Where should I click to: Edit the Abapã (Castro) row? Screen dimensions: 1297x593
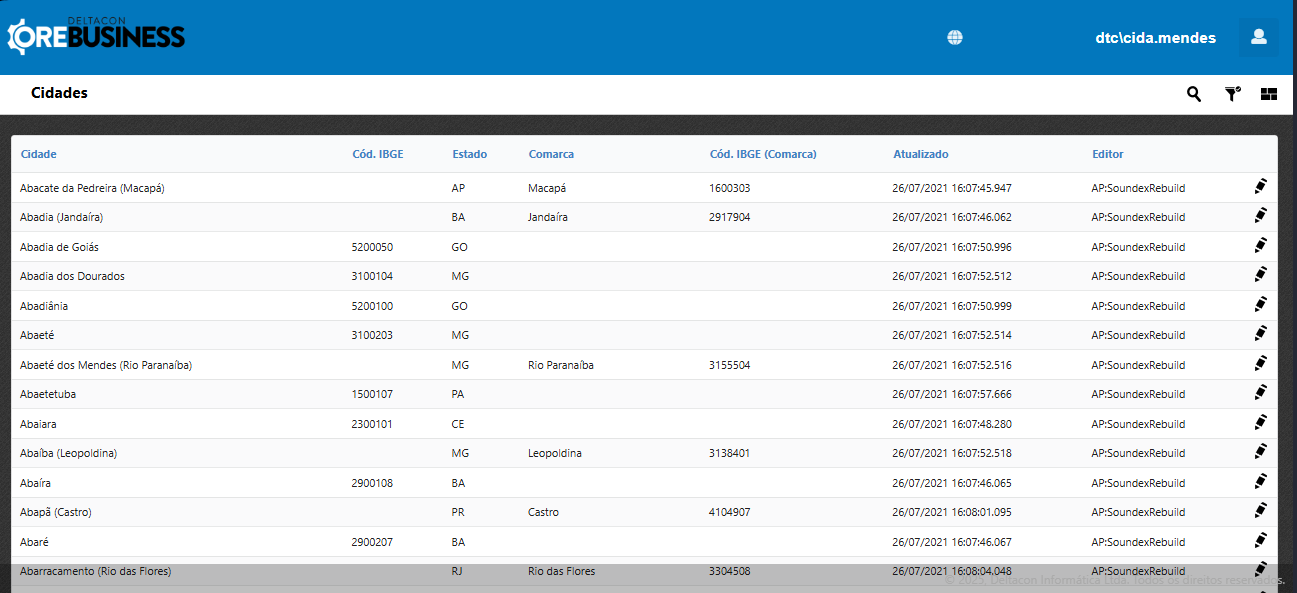point(1260,511)
